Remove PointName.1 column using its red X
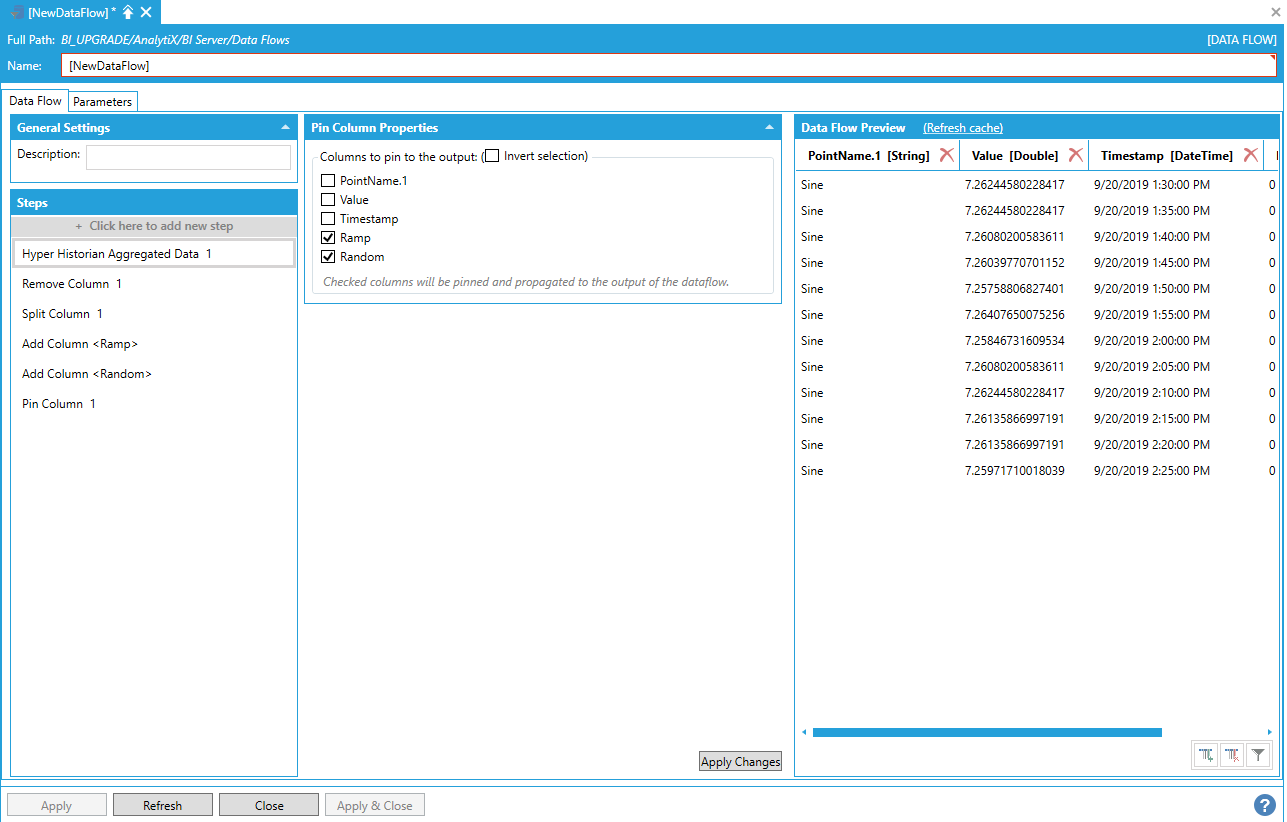 (946, 155)
